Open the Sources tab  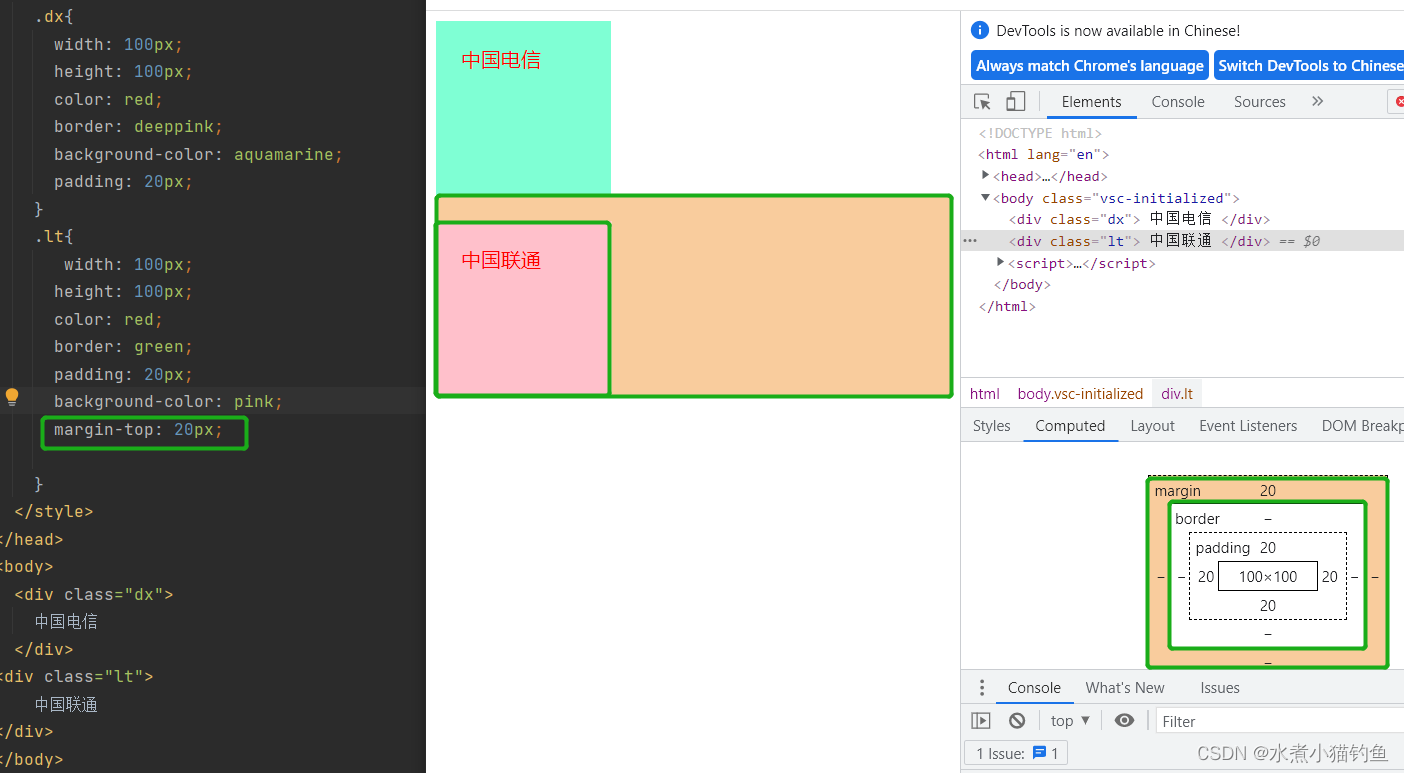point(1259,102)
